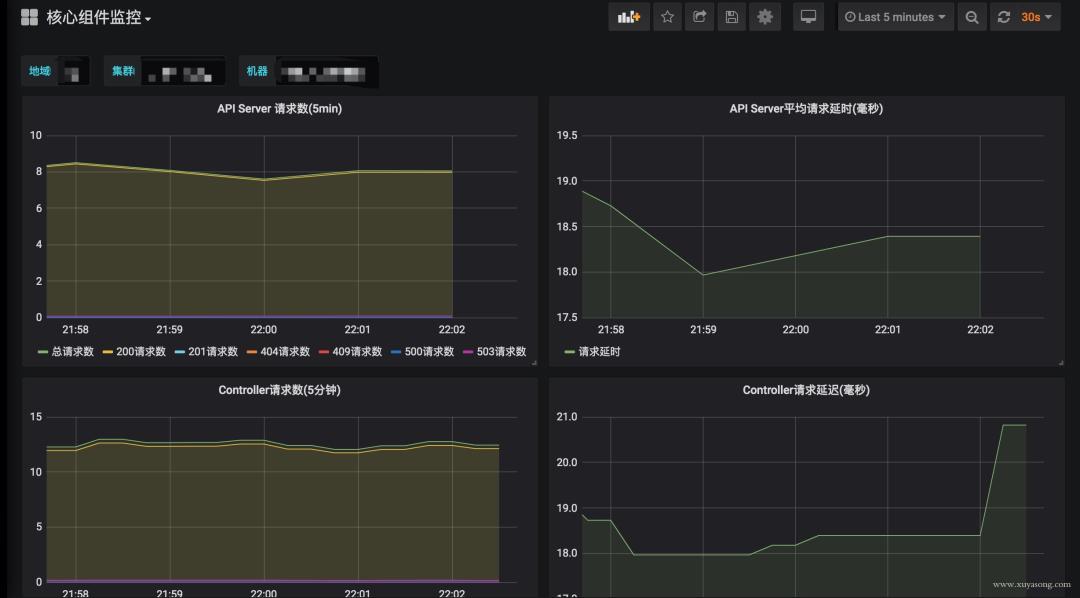Screen dimensions: 1080x598
Task: Open the share dashboard icon
Action: click(699, 17)
